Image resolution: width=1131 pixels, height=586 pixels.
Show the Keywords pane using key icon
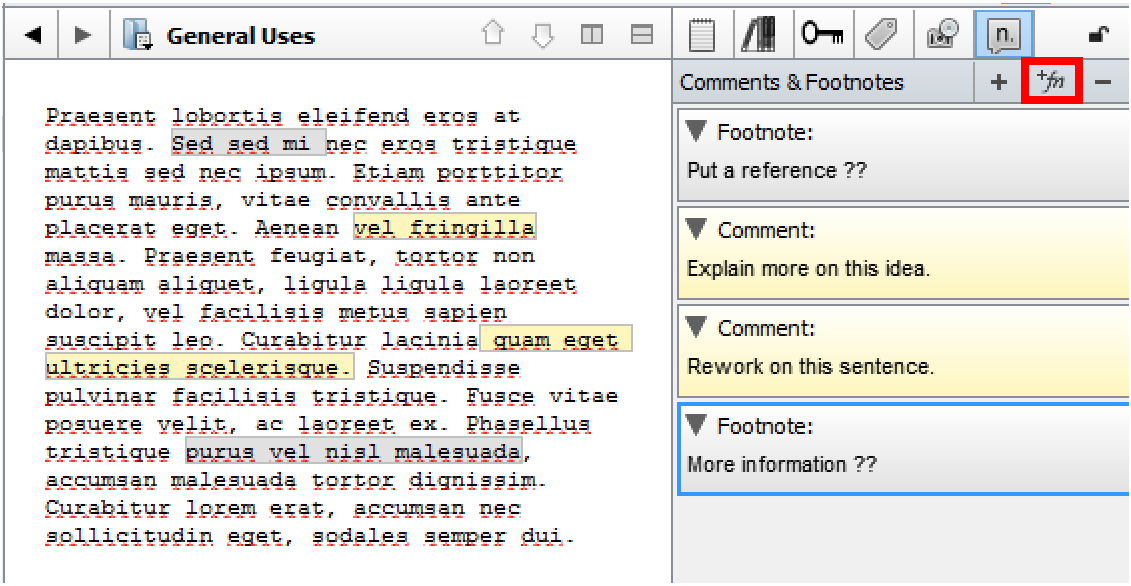tap(821, 35)
